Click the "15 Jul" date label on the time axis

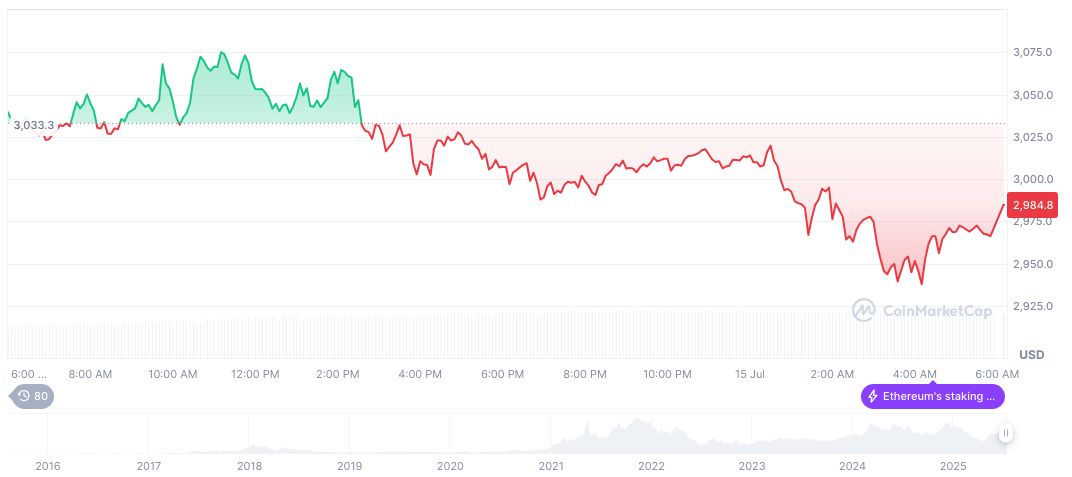tap(752, 374)
